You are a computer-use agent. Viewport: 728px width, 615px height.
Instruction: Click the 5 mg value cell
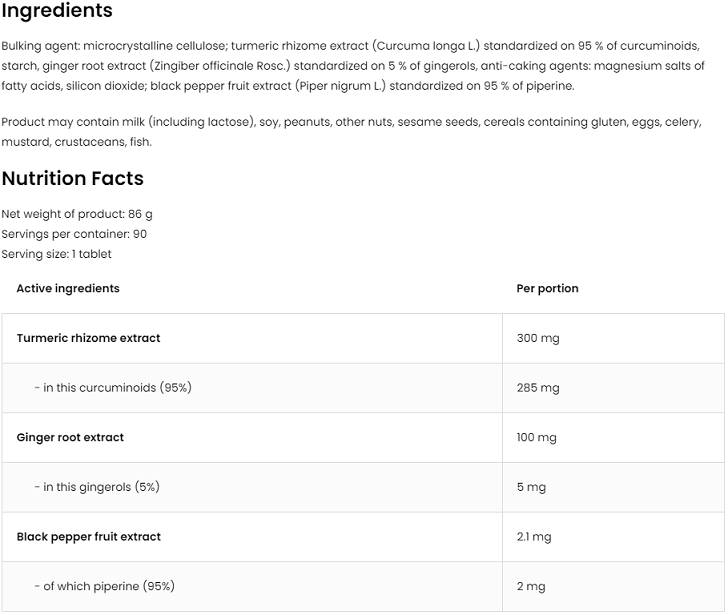coord(531,487)
